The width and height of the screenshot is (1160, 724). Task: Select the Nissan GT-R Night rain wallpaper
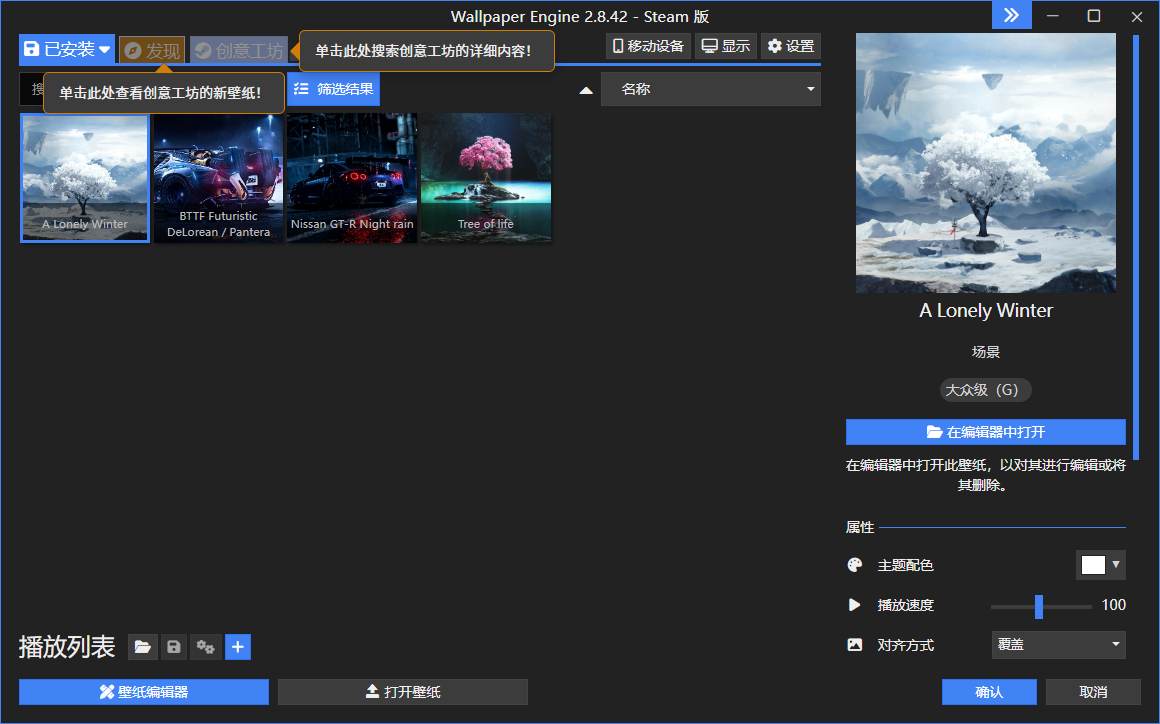tap(352, 177)
